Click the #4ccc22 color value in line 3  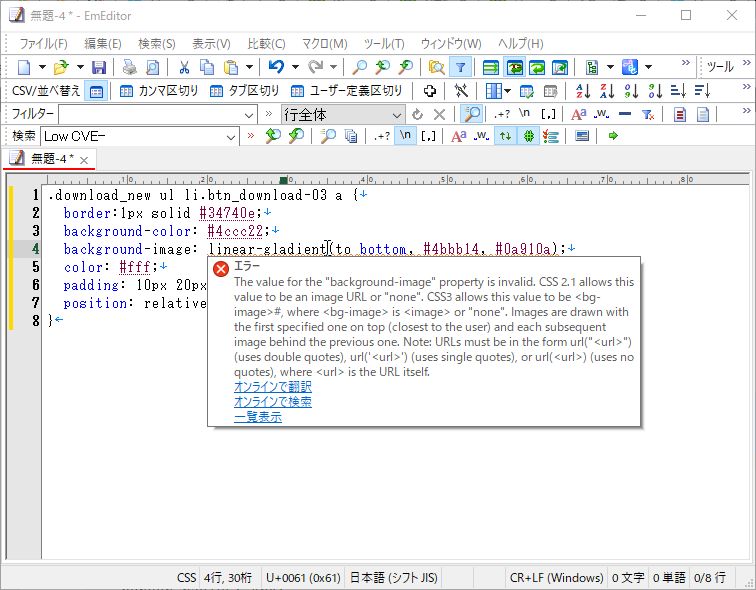235,231
